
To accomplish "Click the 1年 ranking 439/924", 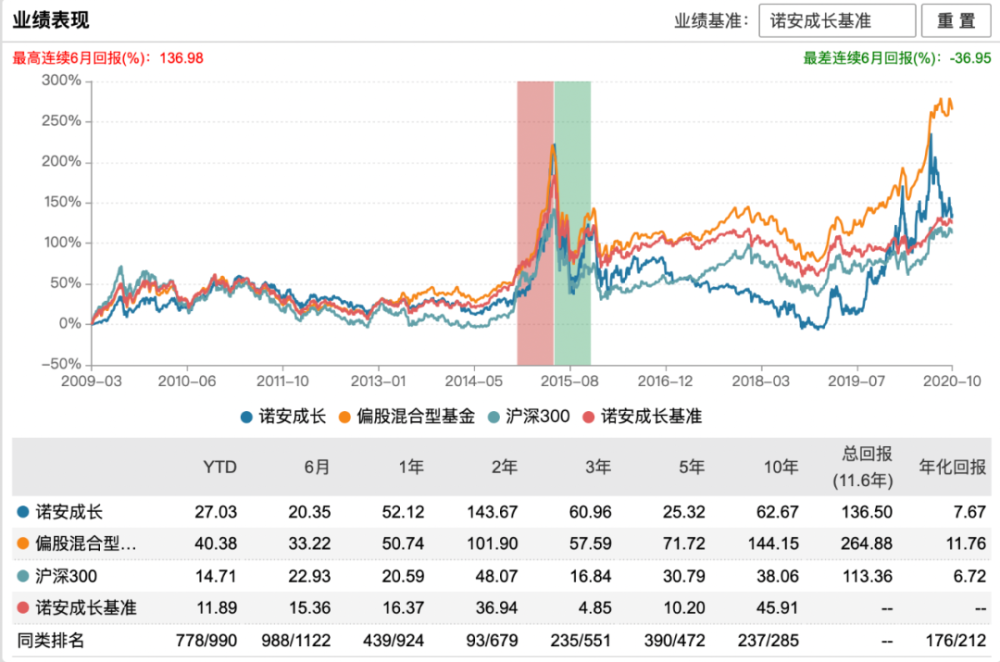I will [x=393, y=640].
